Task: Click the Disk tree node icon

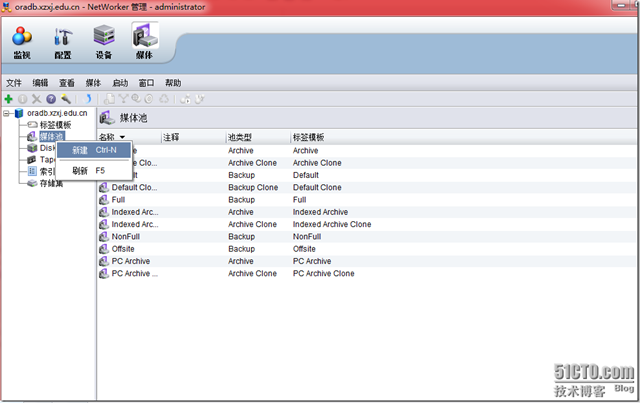Action: 32,148
